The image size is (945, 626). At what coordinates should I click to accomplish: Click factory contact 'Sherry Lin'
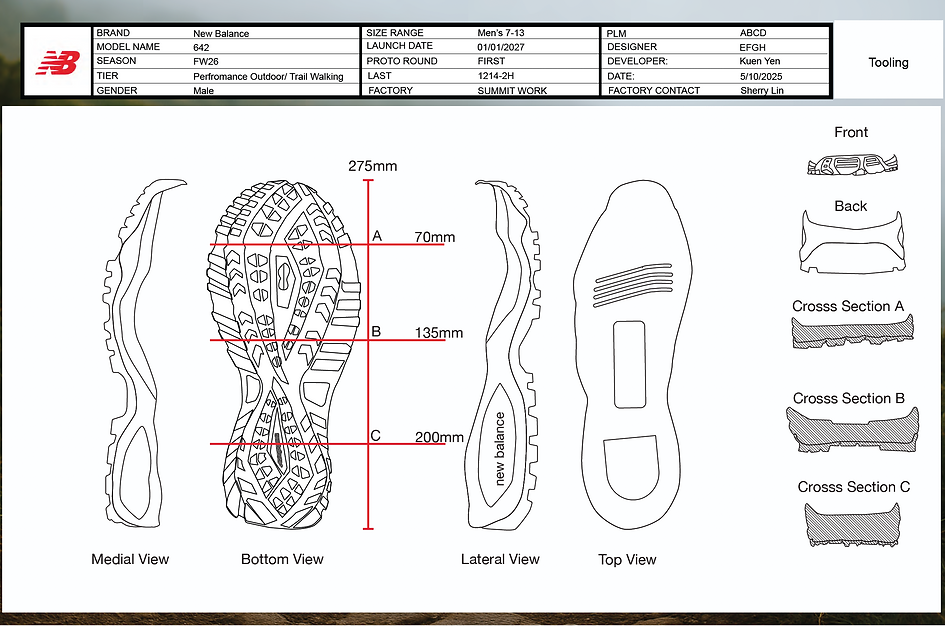pos(762,91)
